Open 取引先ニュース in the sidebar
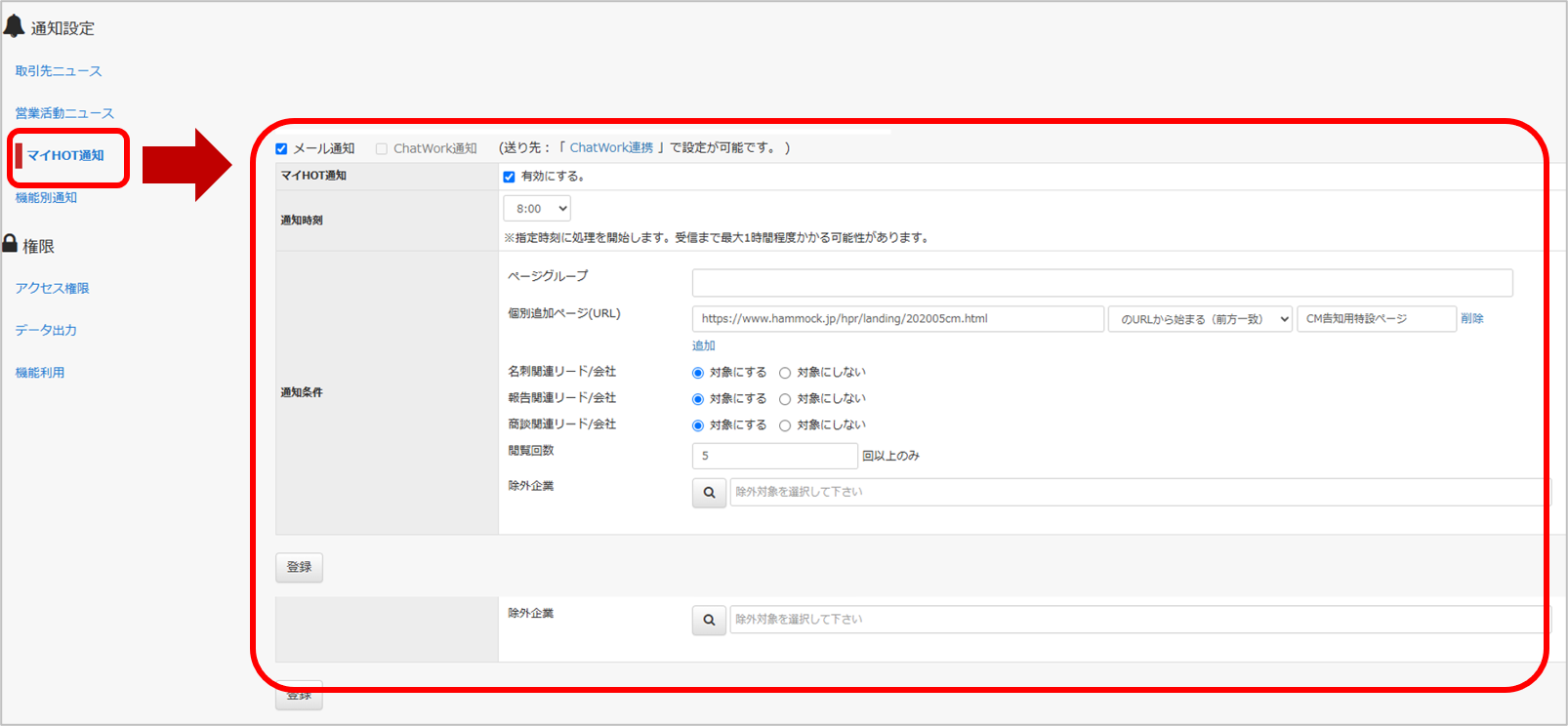 tap(59, 71)
